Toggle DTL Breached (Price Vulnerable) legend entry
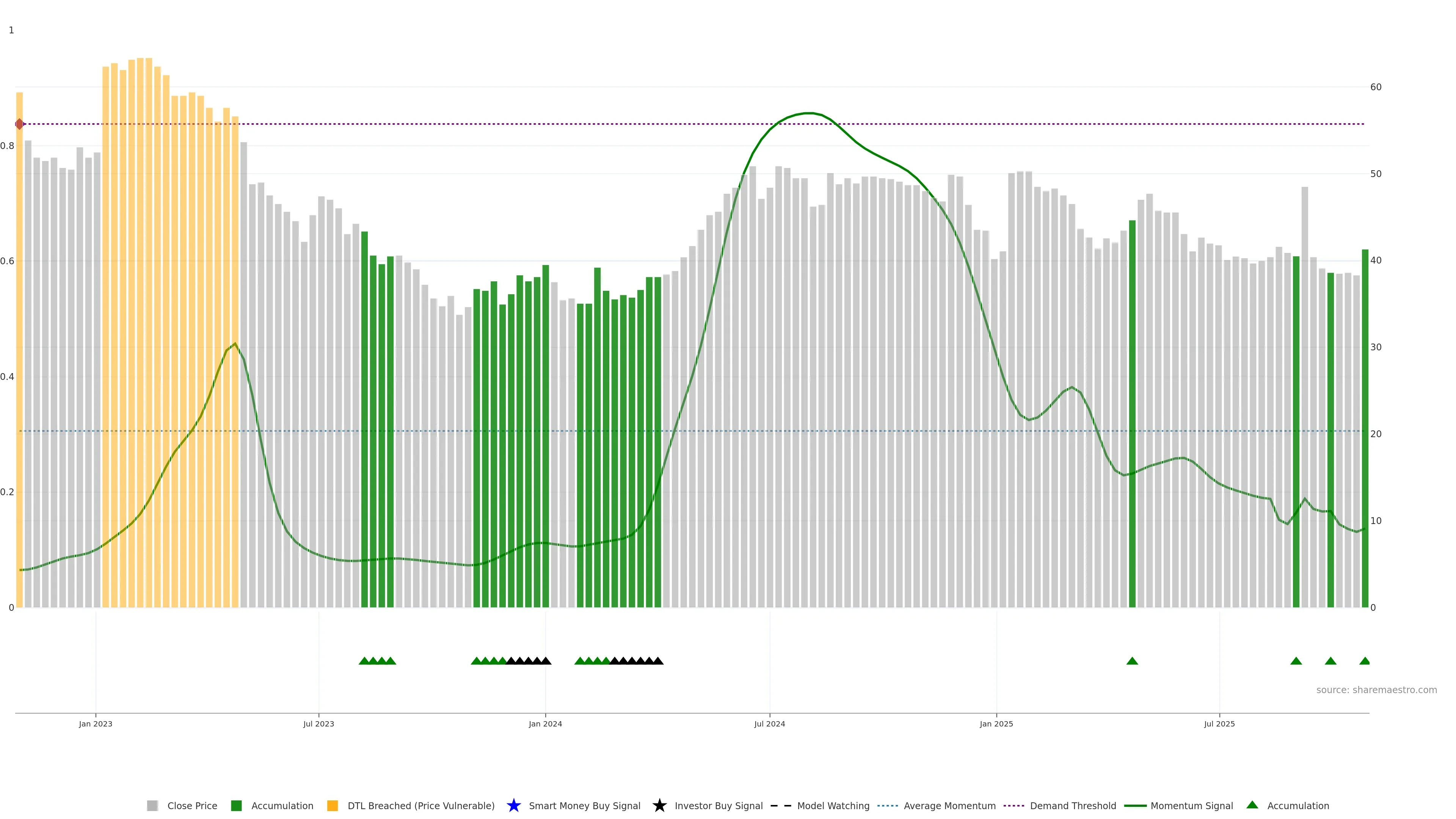The height and width of the screenshot is (819, 1456). click(420, 805)
